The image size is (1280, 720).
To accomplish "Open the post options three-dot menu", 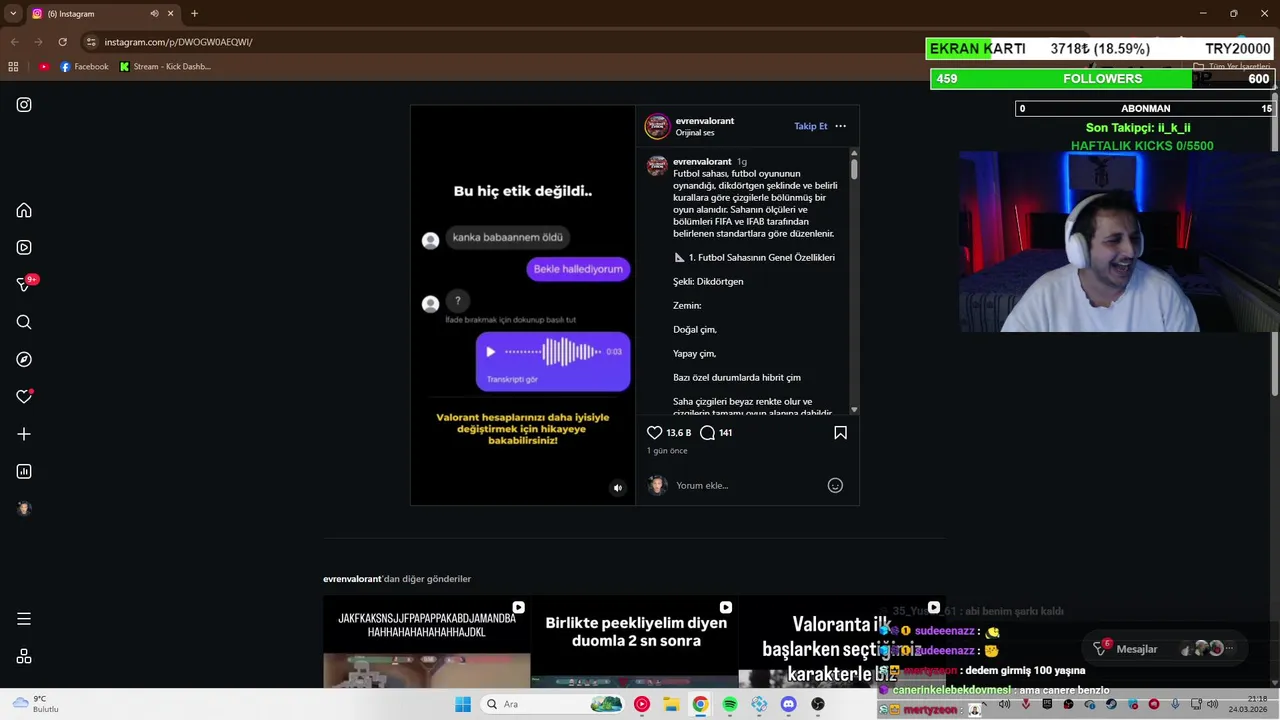I will [x=840, y=126].
